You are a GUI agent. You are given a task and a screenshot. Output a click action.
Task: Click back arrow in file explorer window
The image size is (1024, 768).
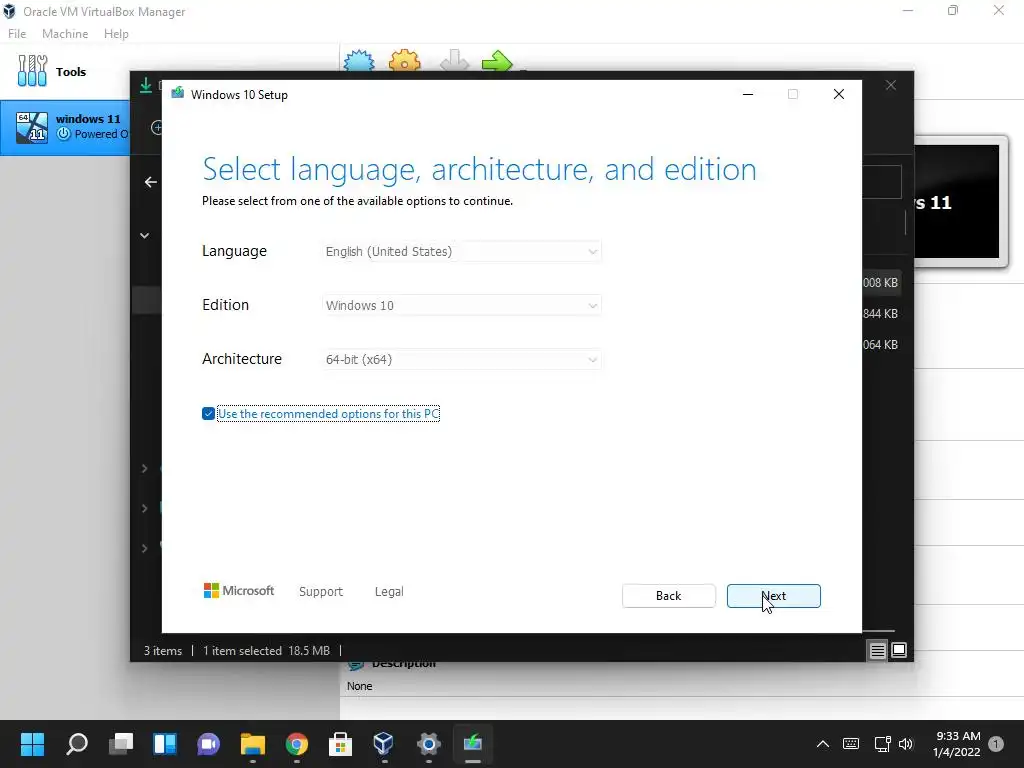[151, 182]
